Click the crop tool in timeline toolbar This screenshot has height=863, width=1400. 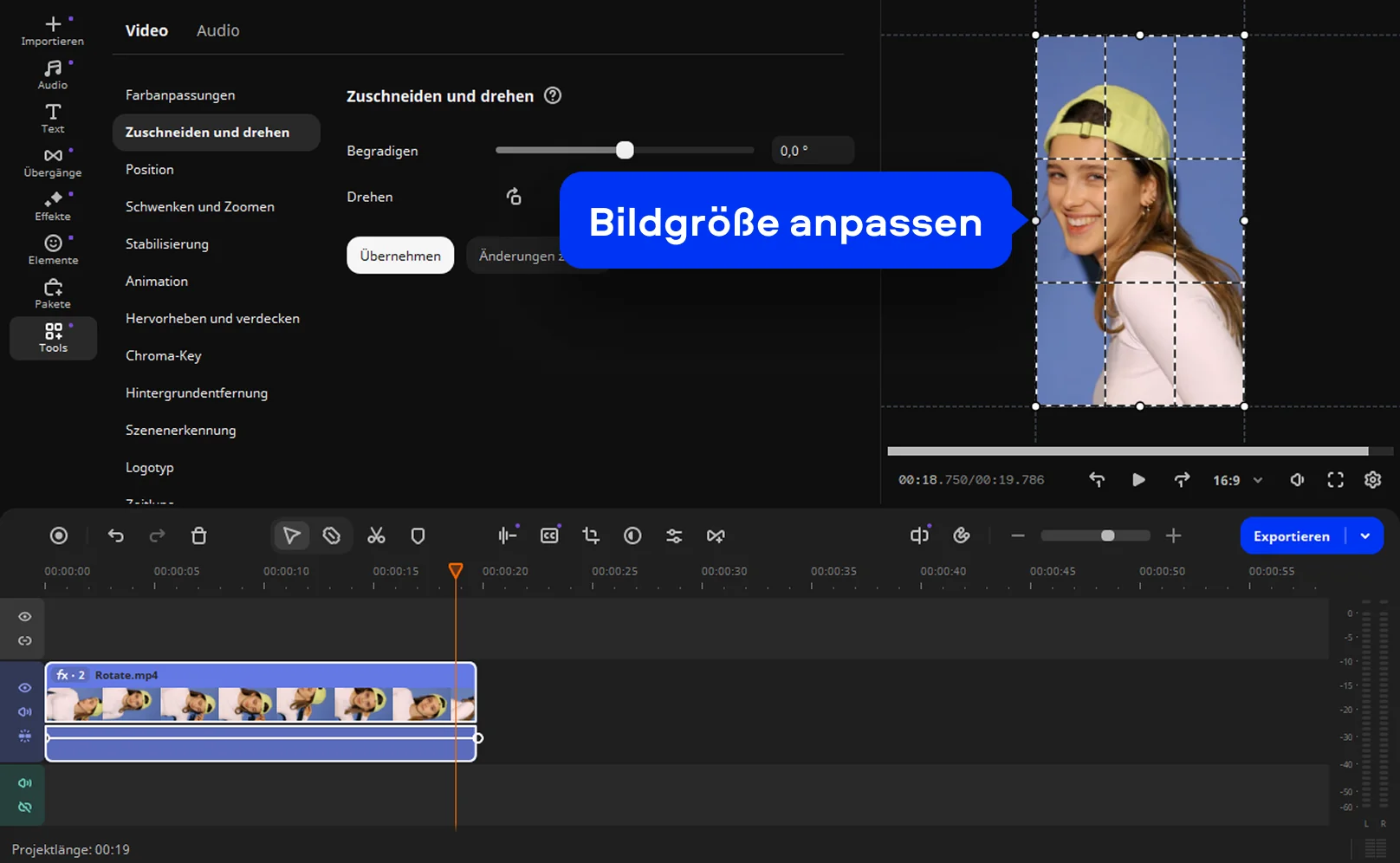pos(591,536)
